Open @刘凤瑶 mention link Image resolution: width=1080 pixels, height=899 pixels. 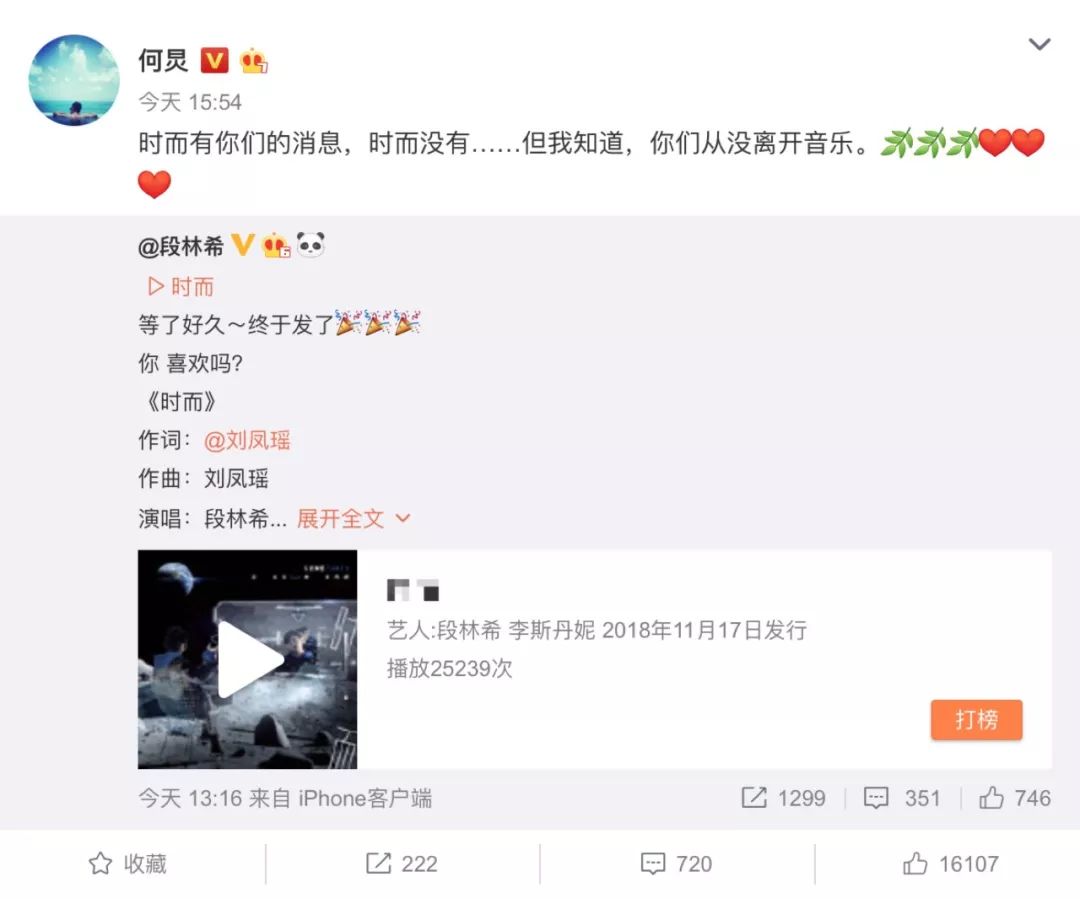[x=247, y=440]
